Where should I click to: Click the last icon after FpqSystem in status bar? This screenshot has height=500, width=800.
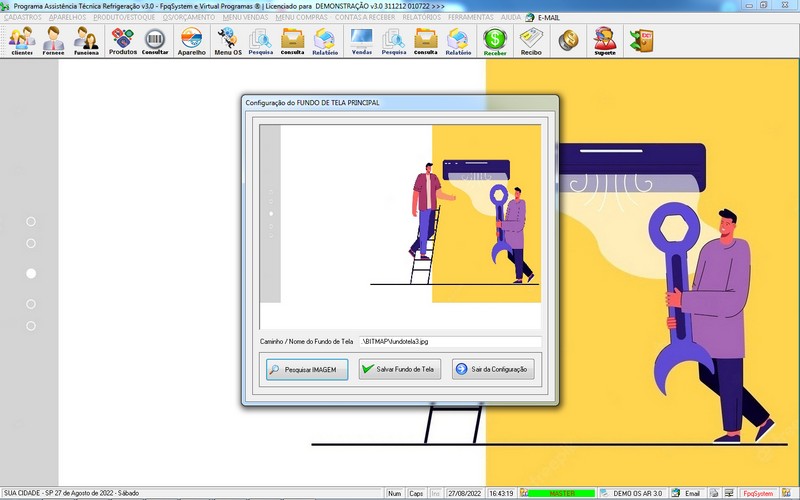tap(786, 493)
